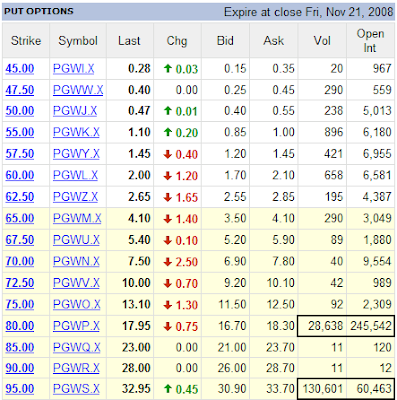Open the PGWZ.X put option
The image size is (397, 400).
(75, 197)
